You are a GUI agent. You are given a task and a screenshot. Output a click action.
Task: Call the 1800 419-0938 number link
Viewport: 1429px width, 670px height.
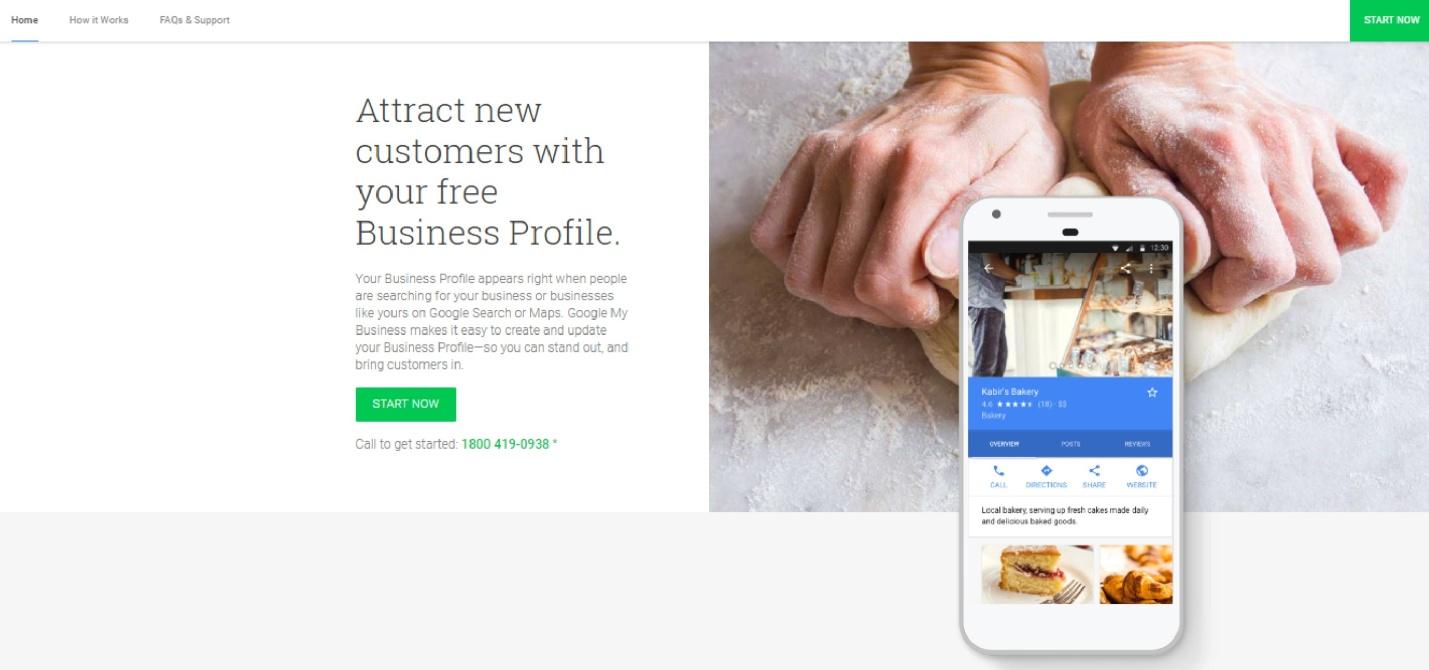[x=505, y=444]
